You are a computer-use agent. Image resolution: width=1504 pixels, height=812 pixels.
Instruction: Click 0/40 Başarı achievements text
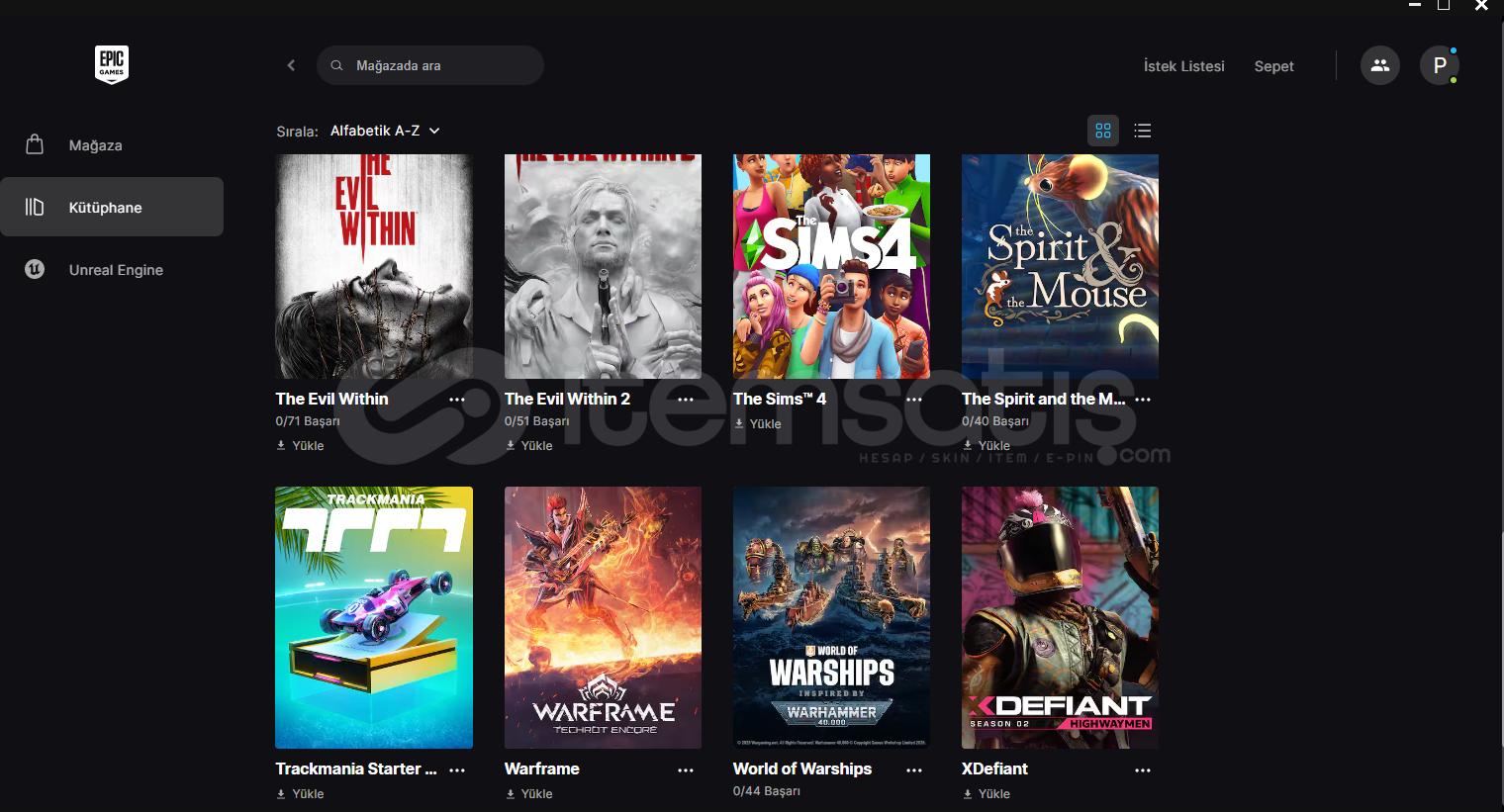click(995, 421)
